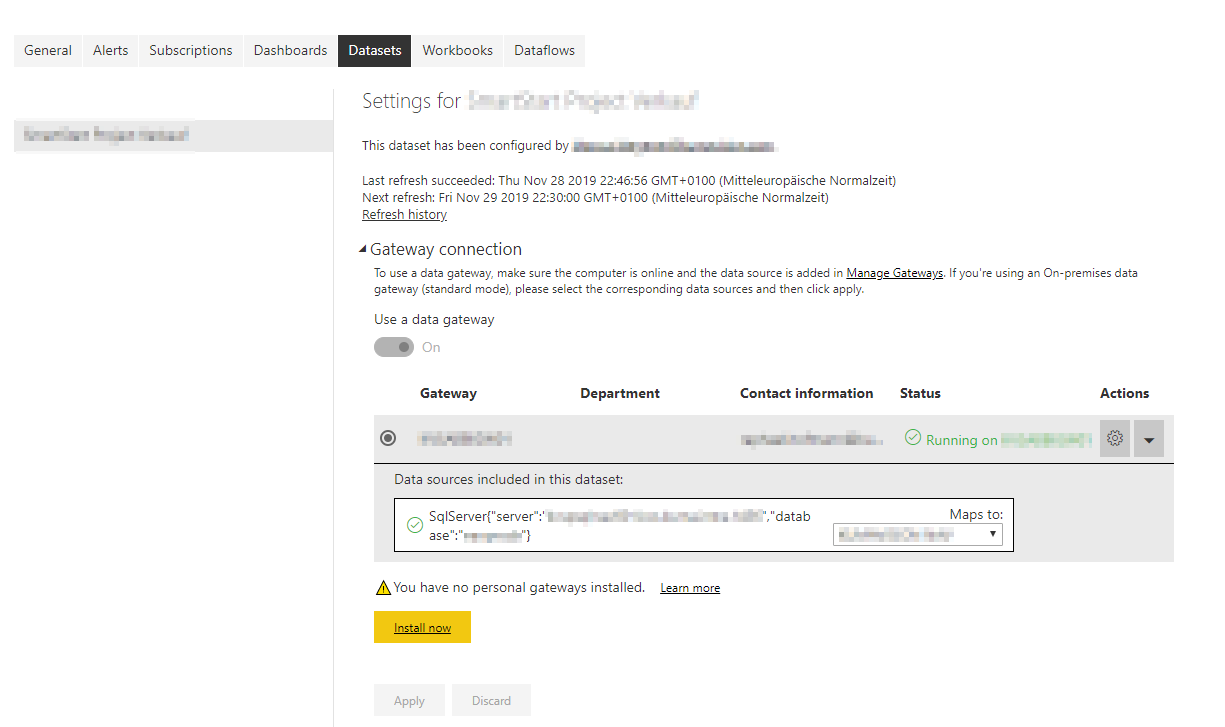Click the Discard button
The height and width of the screenshot is (727, 1225).
(491, 700)
